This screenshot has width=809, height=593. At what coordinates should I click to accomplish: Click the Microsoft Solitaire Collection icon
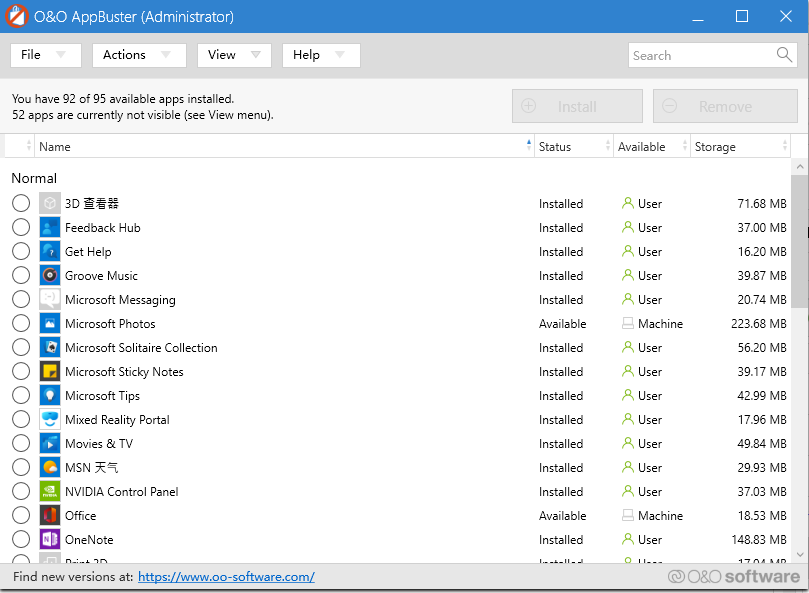pyautogui.click(x=50, y=347)
